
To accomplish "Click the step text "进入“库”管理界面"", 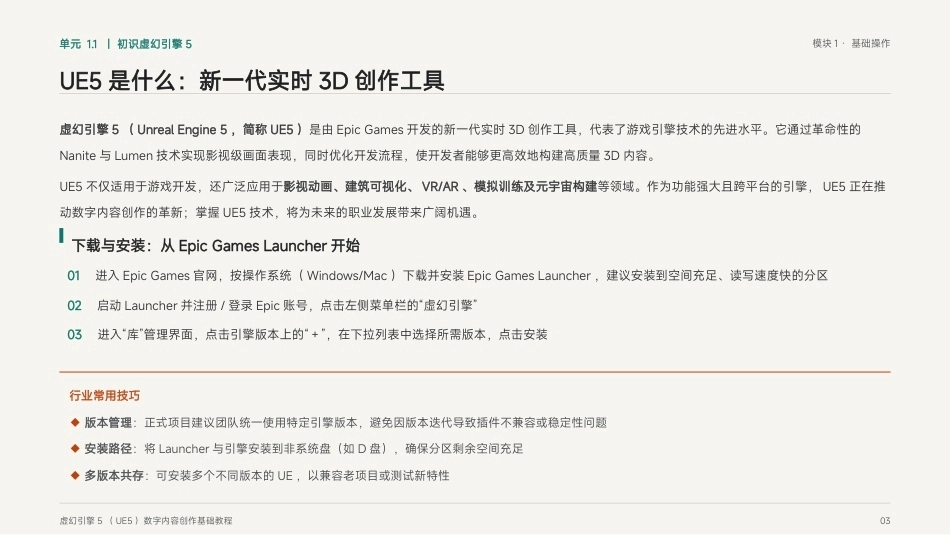I will [145, 334].
